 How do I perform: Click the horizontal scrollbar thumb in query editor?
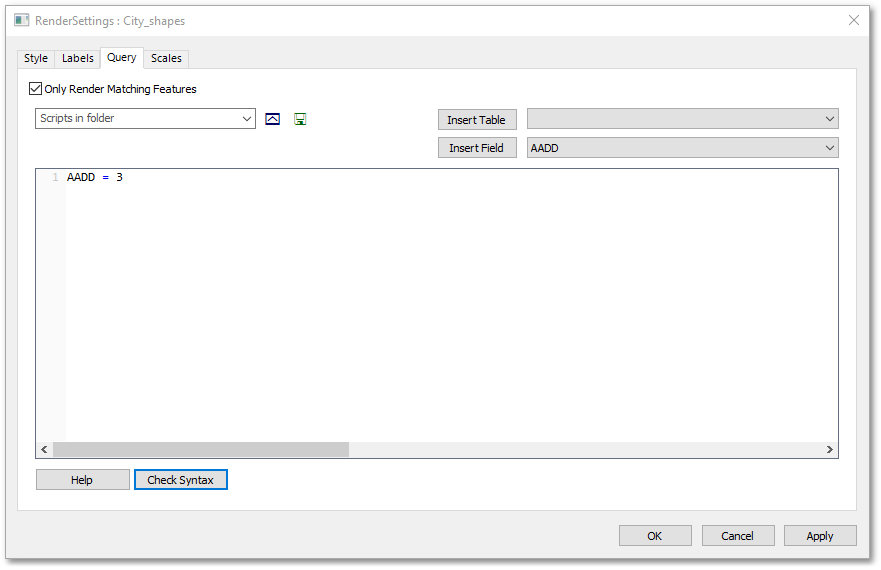[x=201, y=450]
